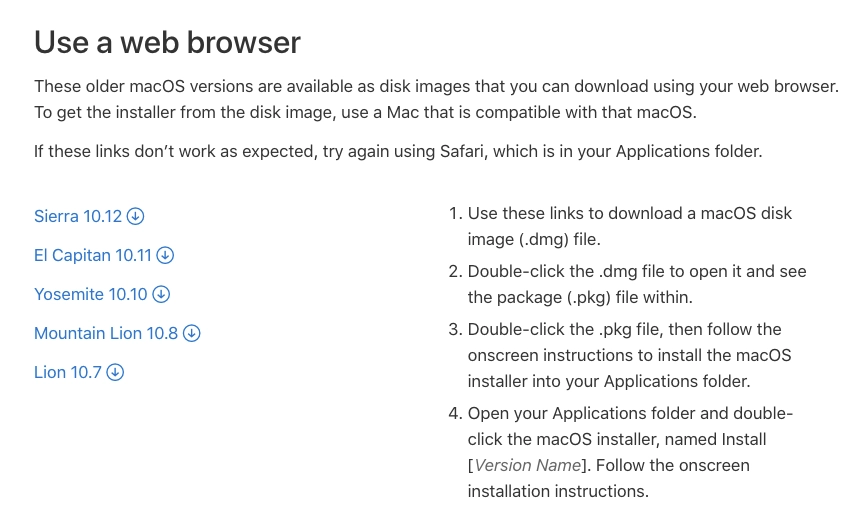Open the El Capitan 10.11 link text
Viewport: 862px width, 522px height.
[92, 255]
